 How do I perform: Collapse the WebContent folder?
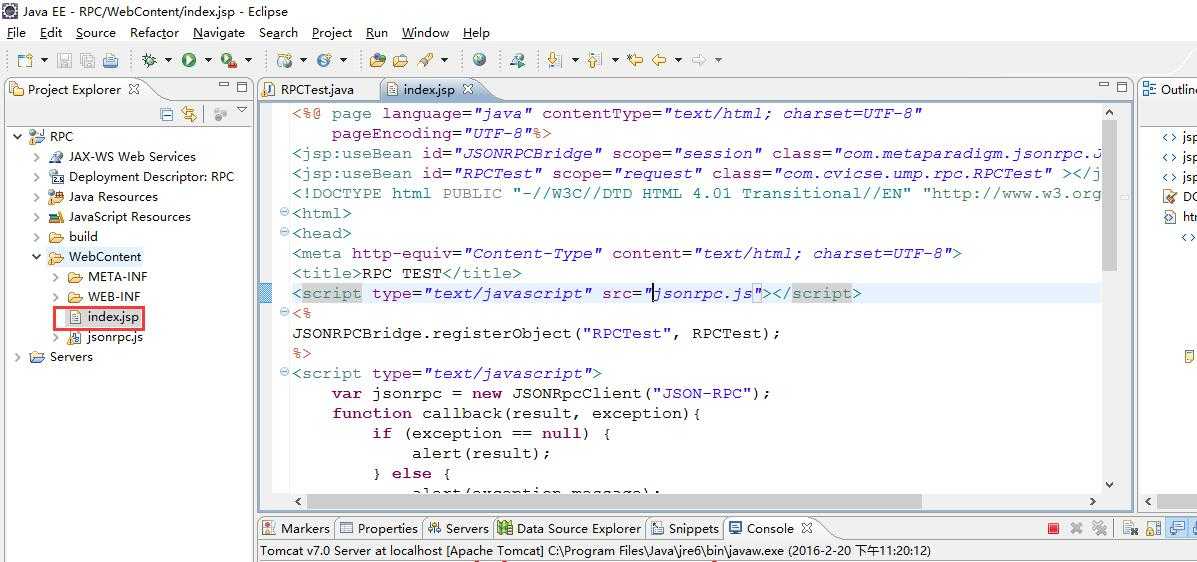pyautogui.click(x=37, y=257)
